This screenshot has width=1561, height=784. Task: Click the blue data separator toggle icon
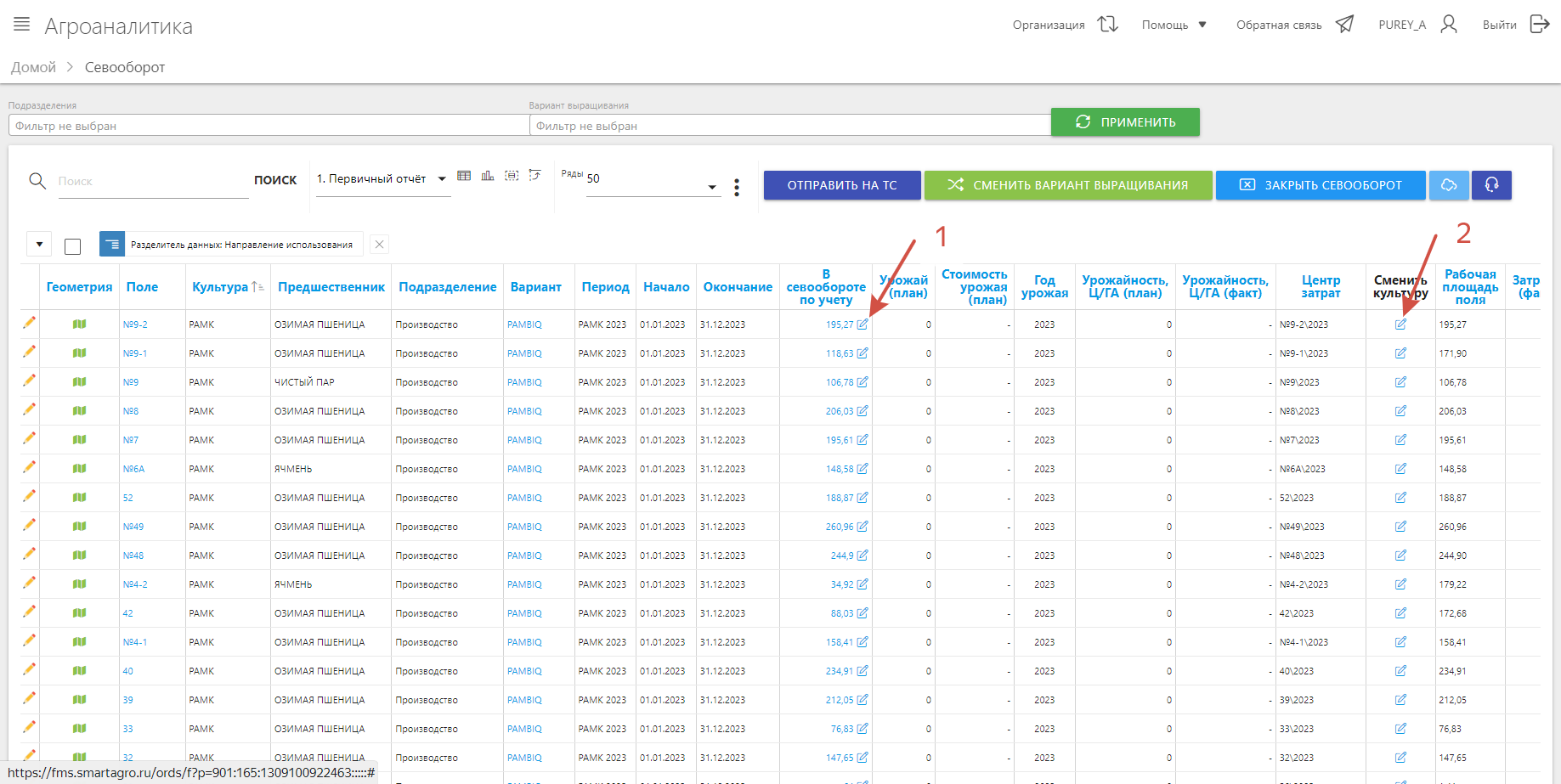(x=112, y=245)
